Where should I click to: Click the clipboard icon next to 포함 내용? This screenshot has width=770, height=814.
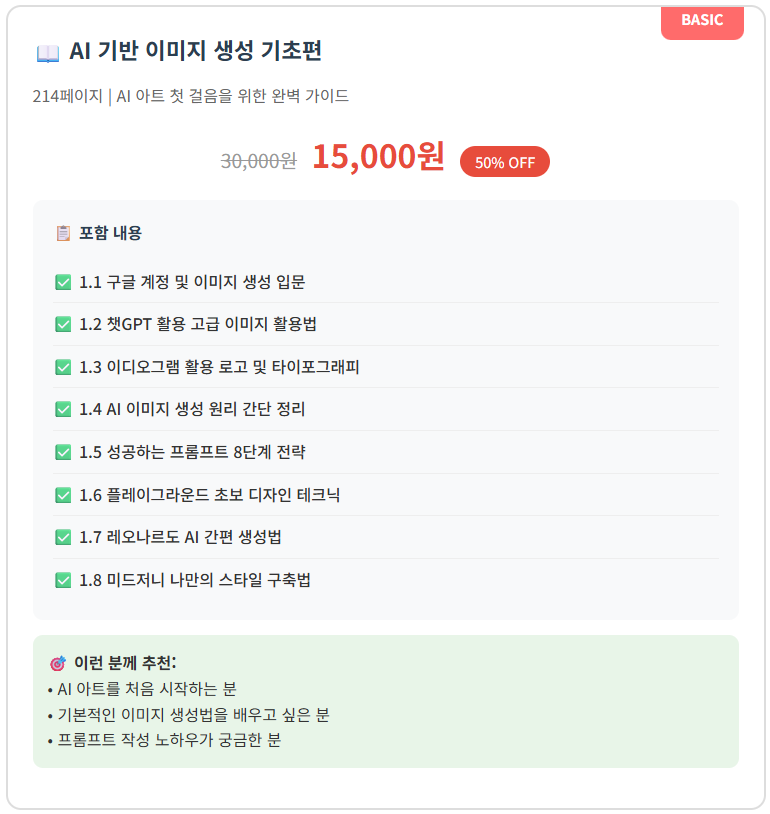click(63, 233)
